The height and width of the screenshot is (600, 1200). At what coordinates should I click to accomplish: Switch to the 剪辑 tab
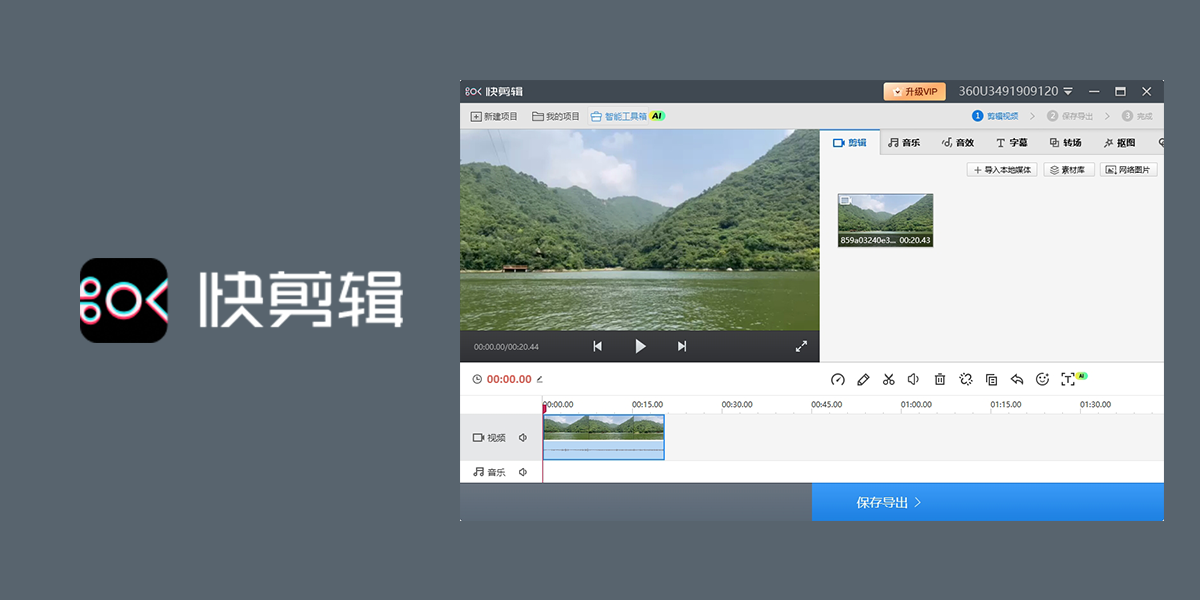coord(850,143)
